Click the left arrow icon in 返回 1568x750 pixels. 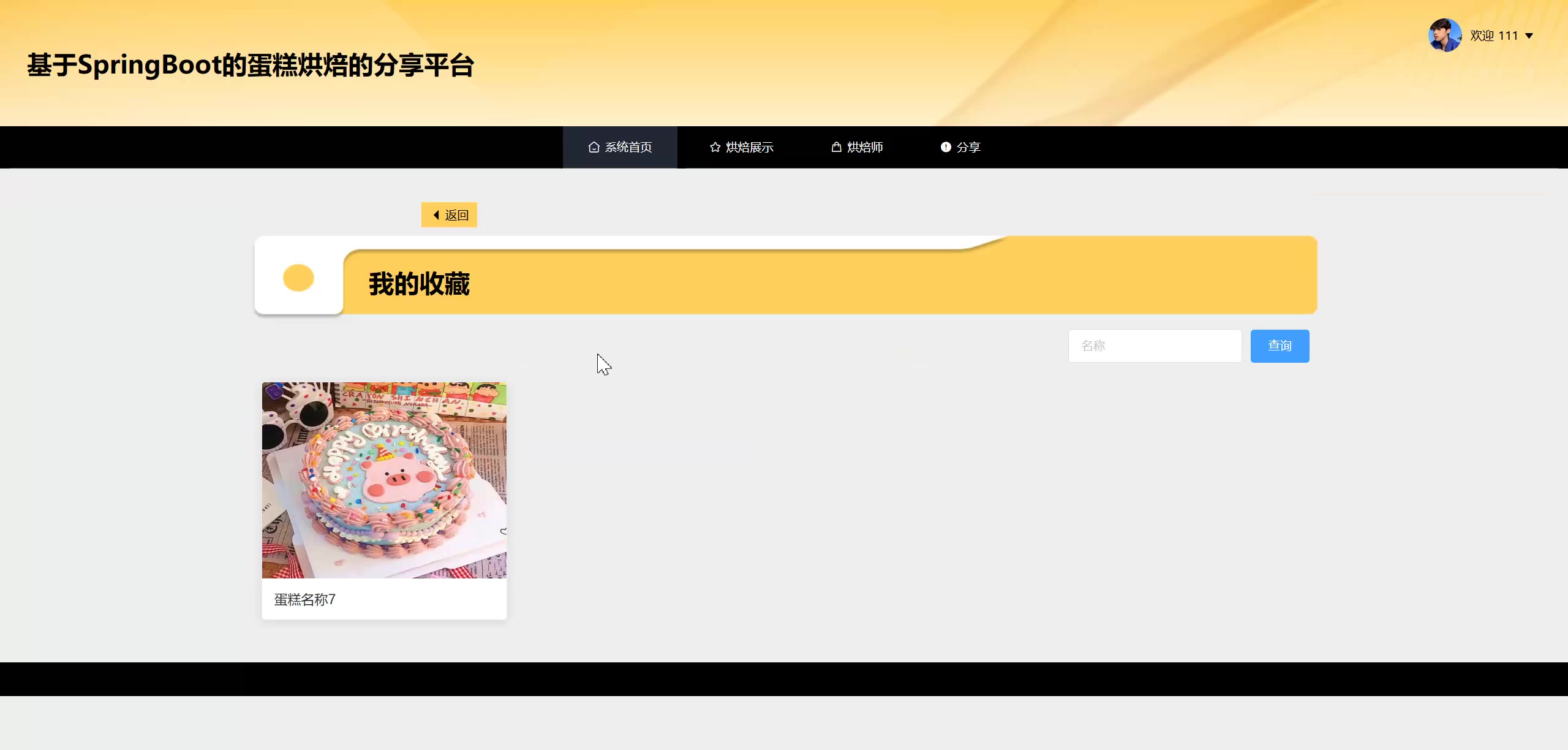(x=436, y=215)
